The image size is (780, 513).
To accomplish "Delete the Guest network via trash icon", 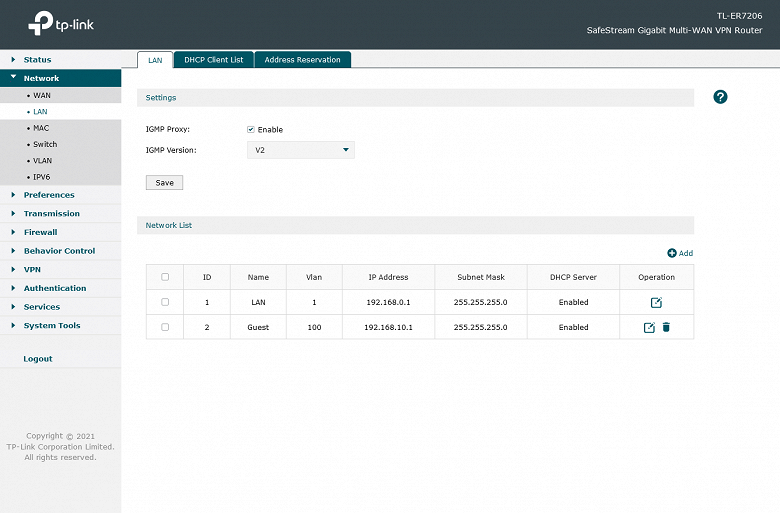I will click(x=666, y=327).
